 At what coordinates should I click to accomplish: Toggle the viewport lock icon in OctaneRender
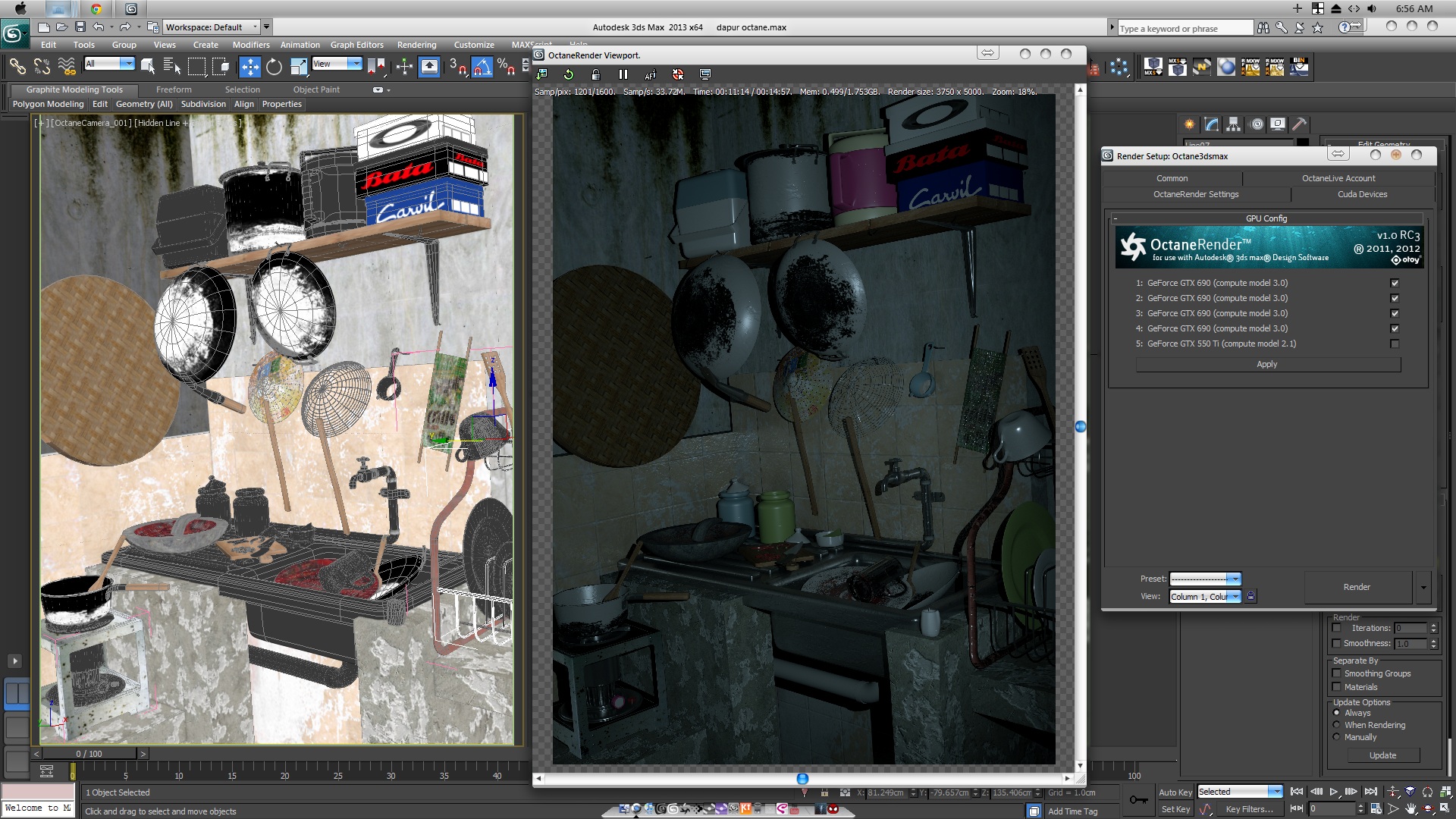(x=596, y=74)
